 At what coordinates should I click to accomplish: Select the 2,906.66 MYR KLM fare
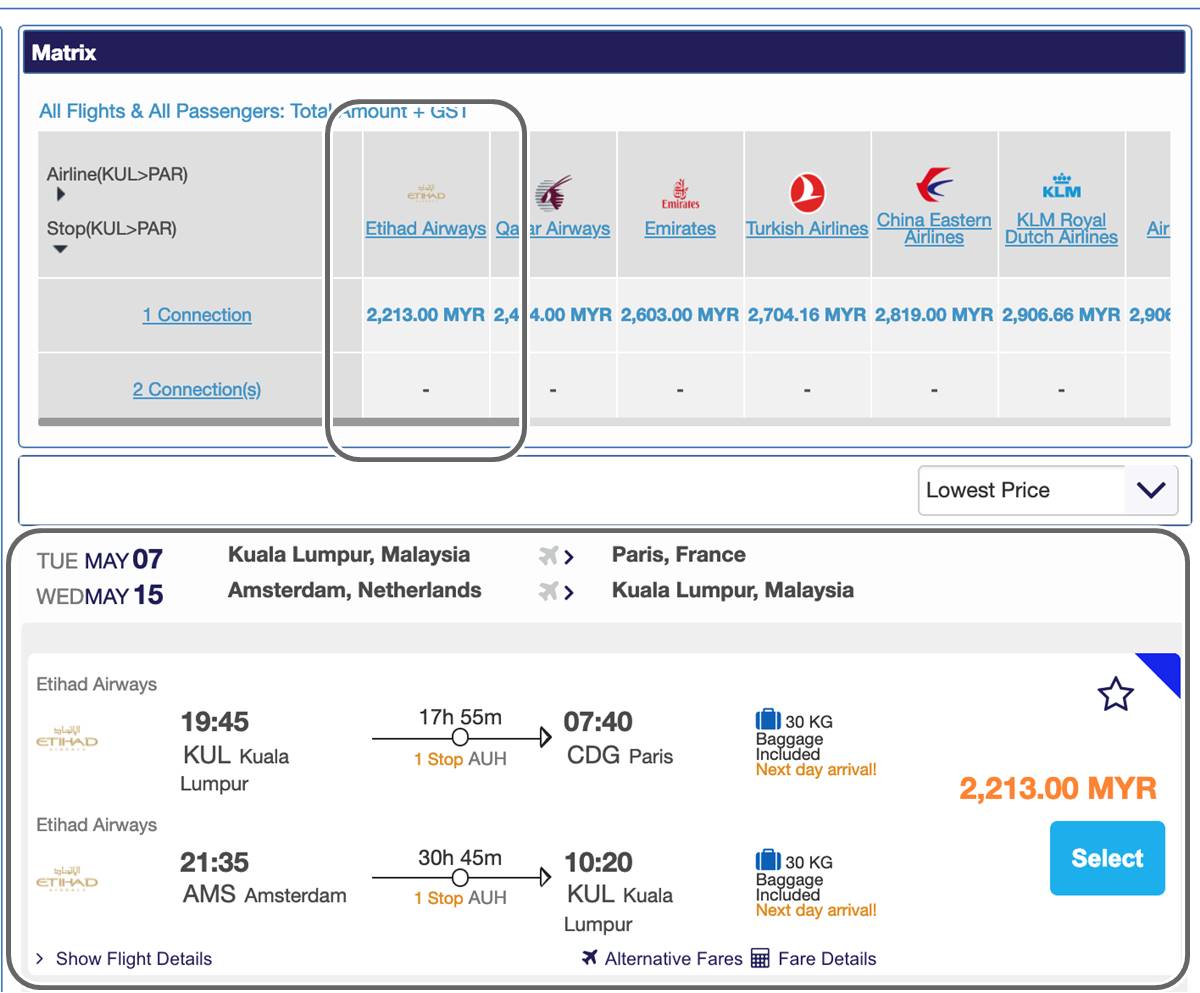(1061, 314)
